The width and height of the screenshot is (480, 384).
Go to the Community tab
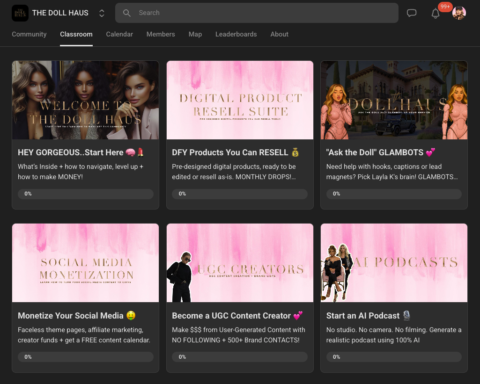pyautogui.click(x=29, y=34)
